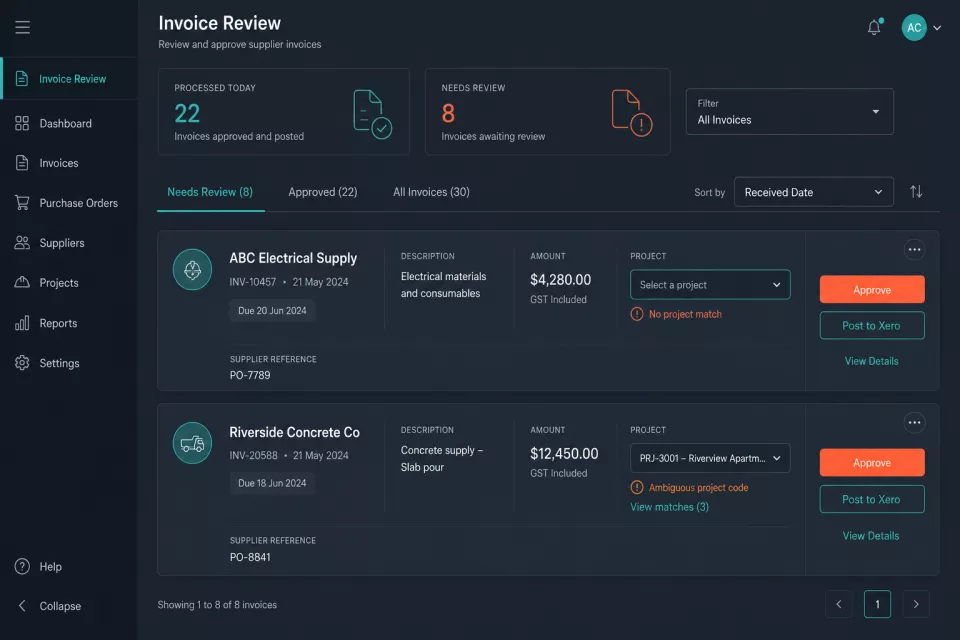Viewport: 960px width, 640px height.
Task: Click the Processed Today document-check icon
Action: point(372,114)
